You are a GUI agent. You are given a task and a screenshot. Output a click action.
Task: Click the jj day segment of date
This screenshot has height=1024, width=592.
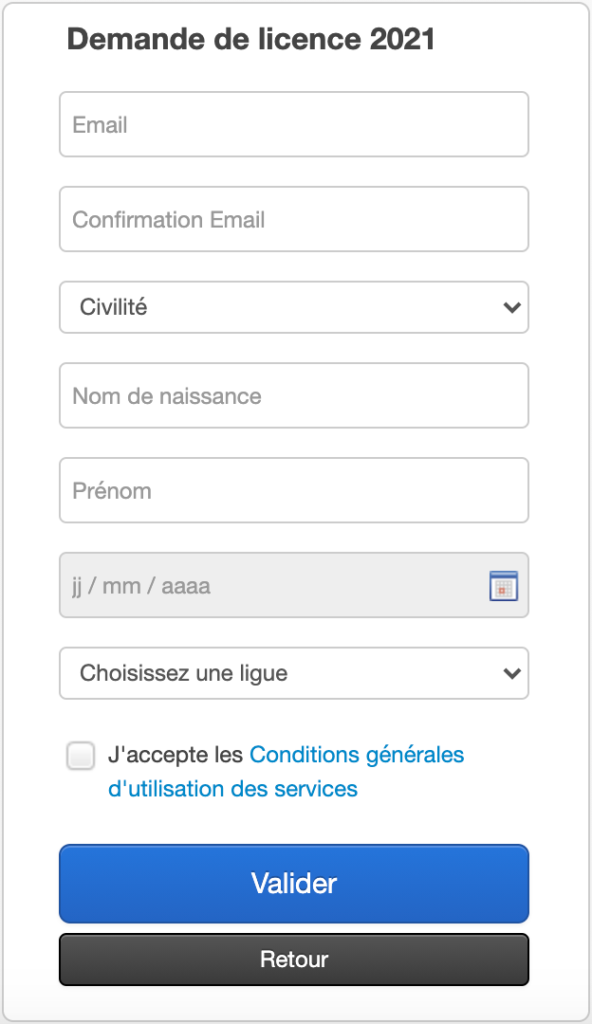tap(77, 586)
